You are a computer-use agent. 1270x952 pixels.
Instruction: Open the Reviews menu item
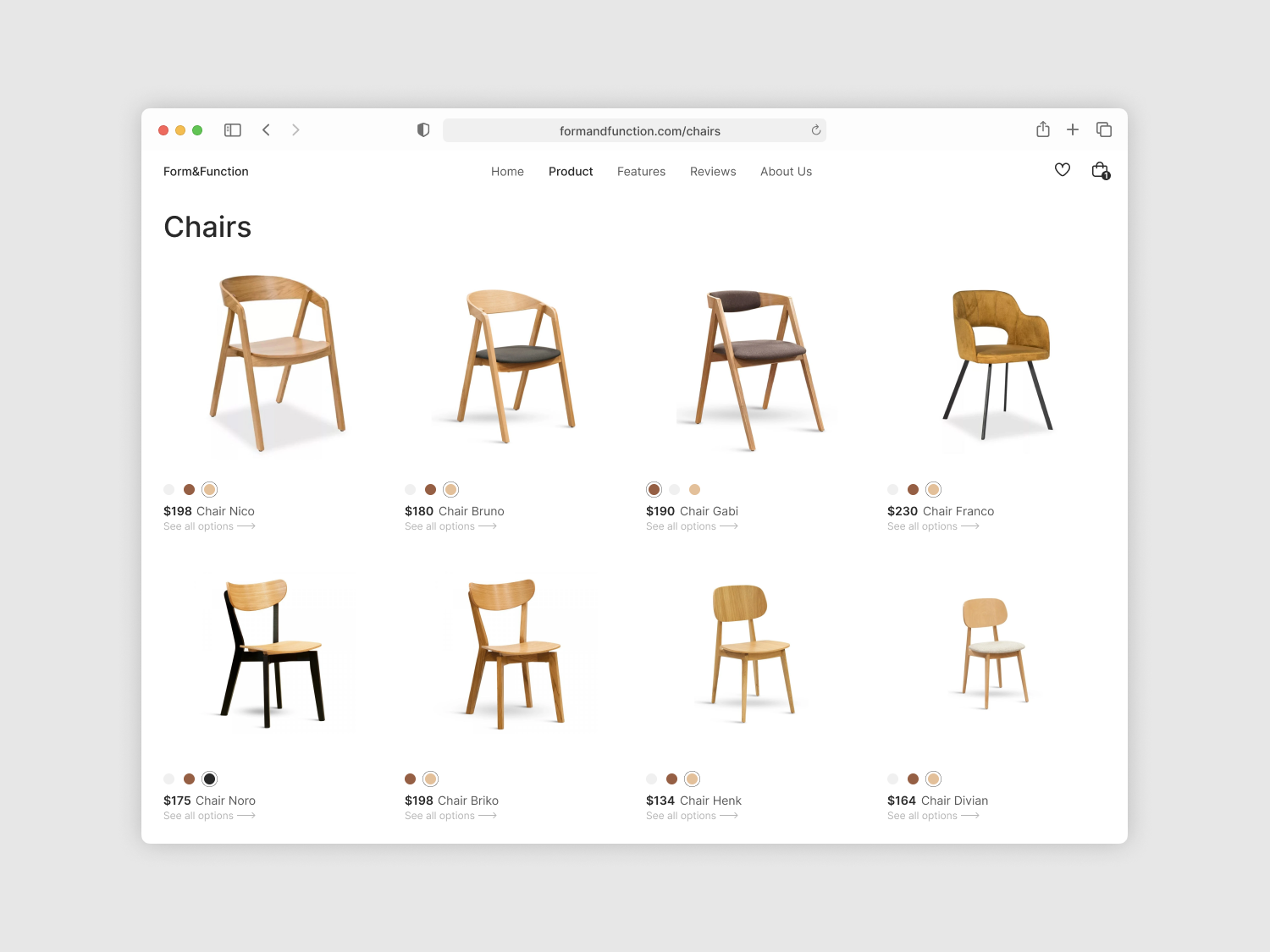[x=713, y=172]
